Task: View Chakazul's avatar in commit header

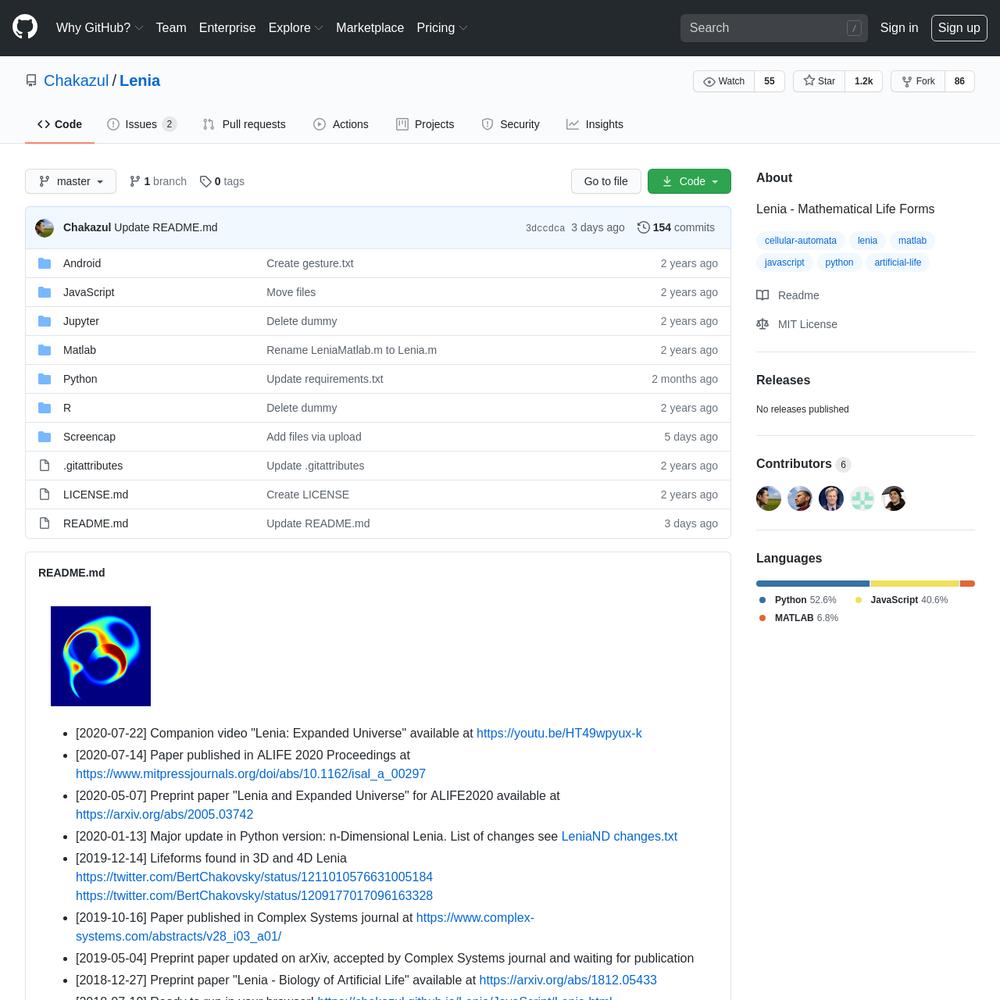Action: point(44,228)
